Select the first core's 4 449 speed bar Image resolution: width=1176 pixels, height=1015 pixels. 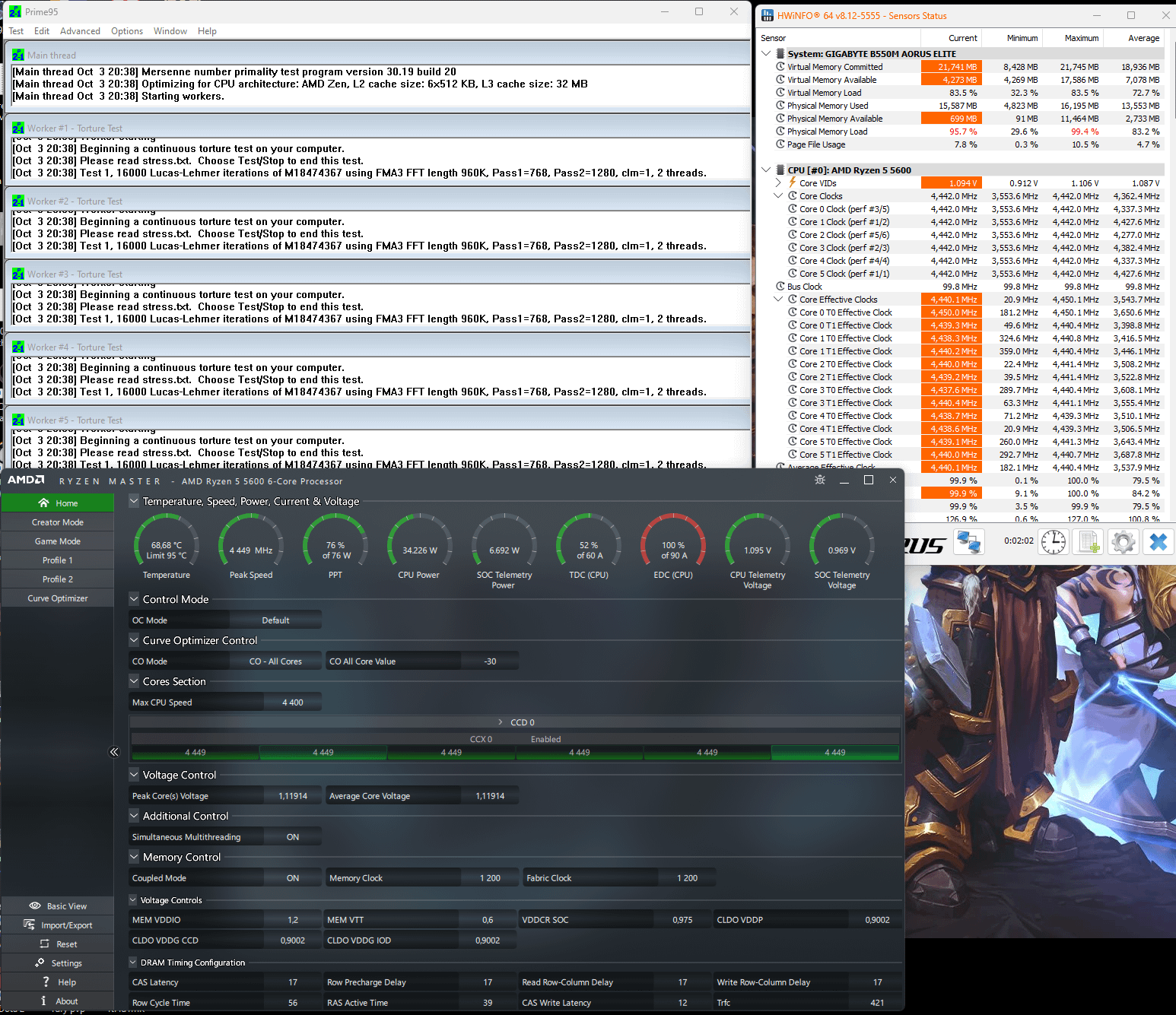coord(195,753)
